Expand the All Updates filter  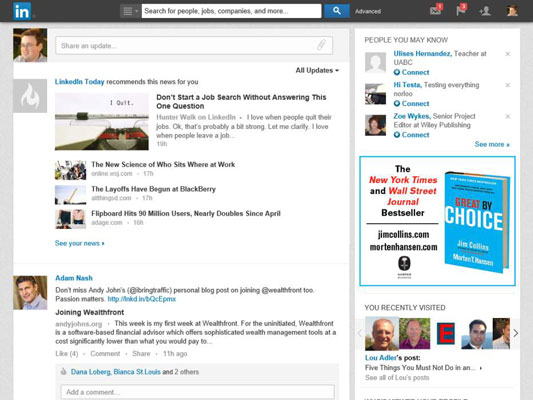coord(317,70)
